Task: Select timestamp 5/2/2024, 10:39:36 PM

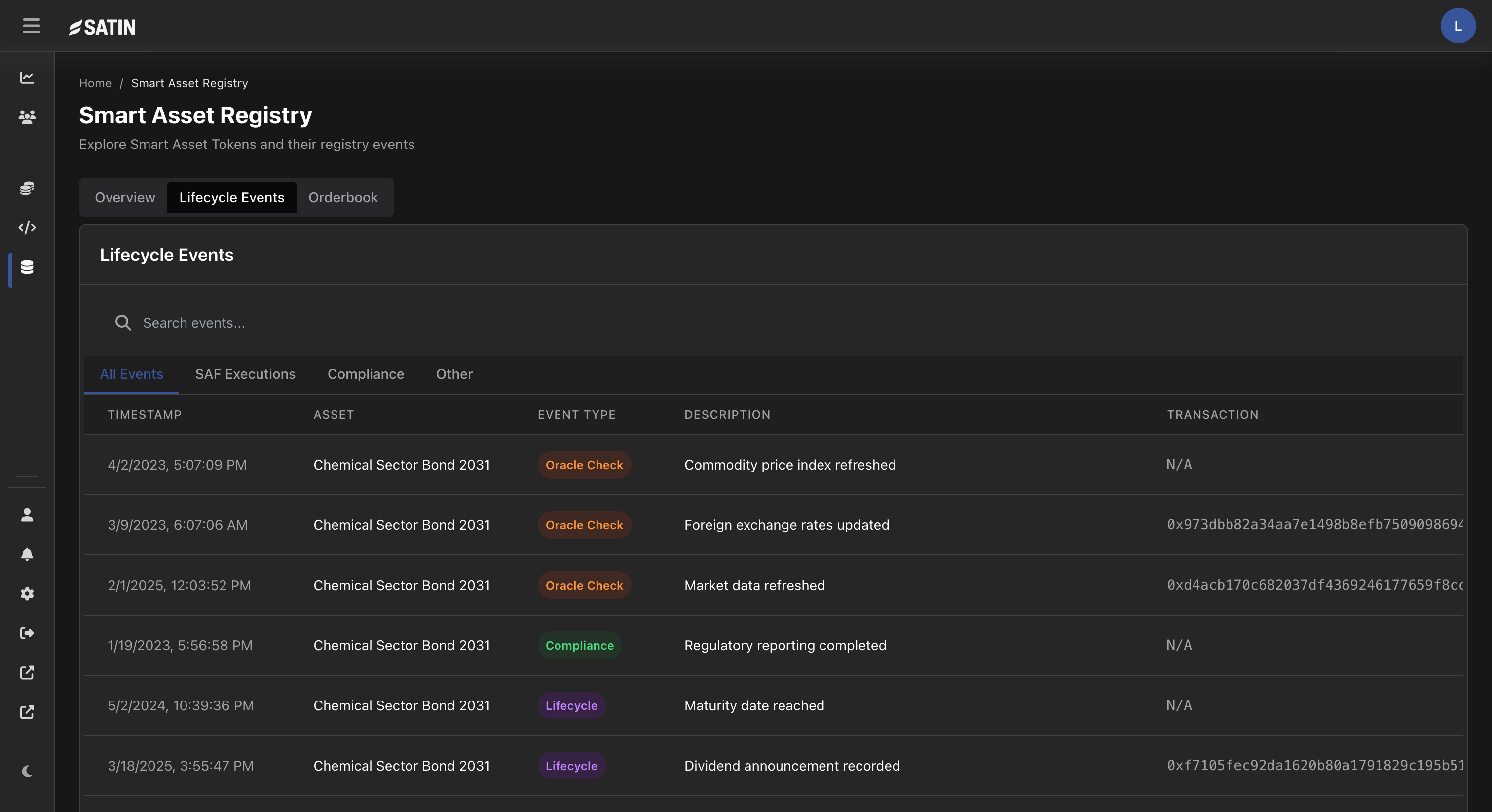Action: 181,706
